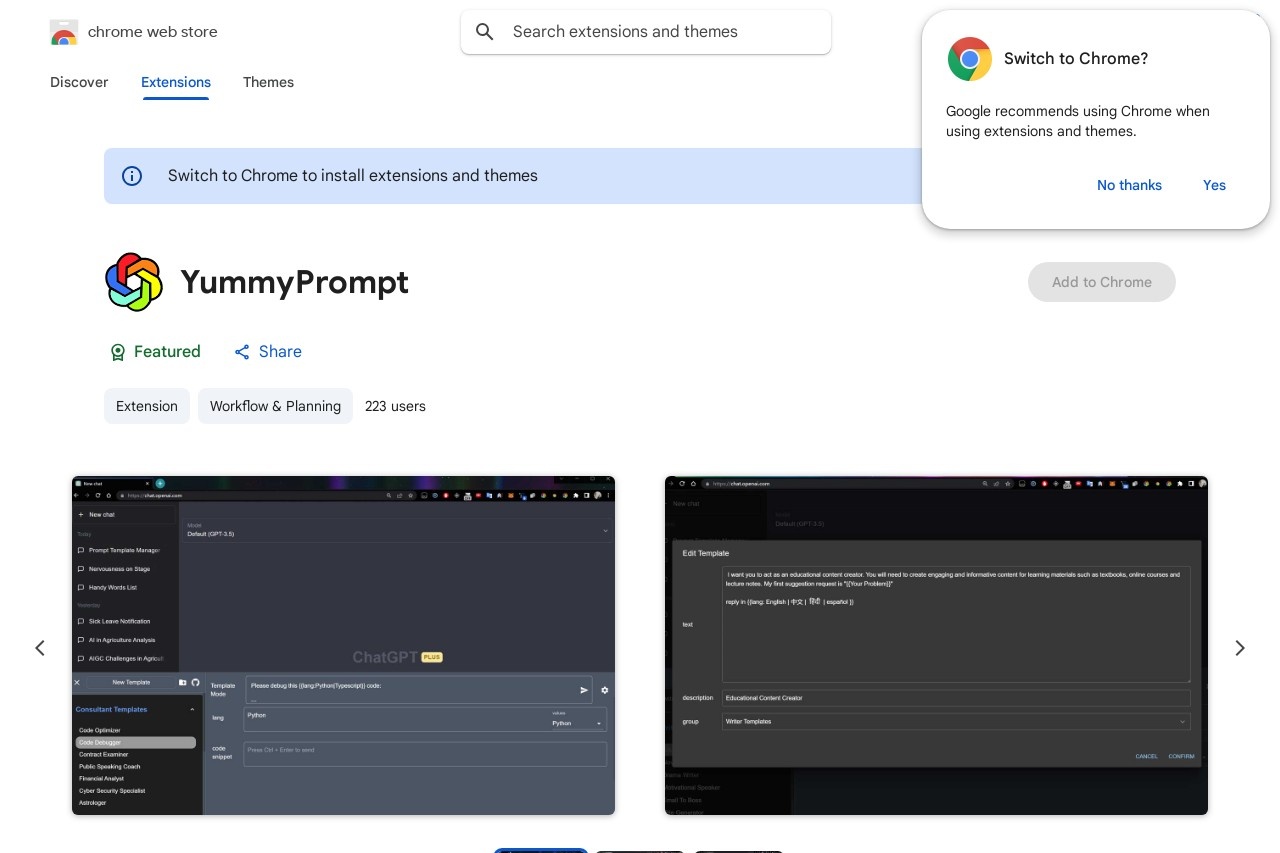The image size is (1280, 853).
Task: Confirm Switch to Chrome with Yes
Action: (x=1214, y=185)
